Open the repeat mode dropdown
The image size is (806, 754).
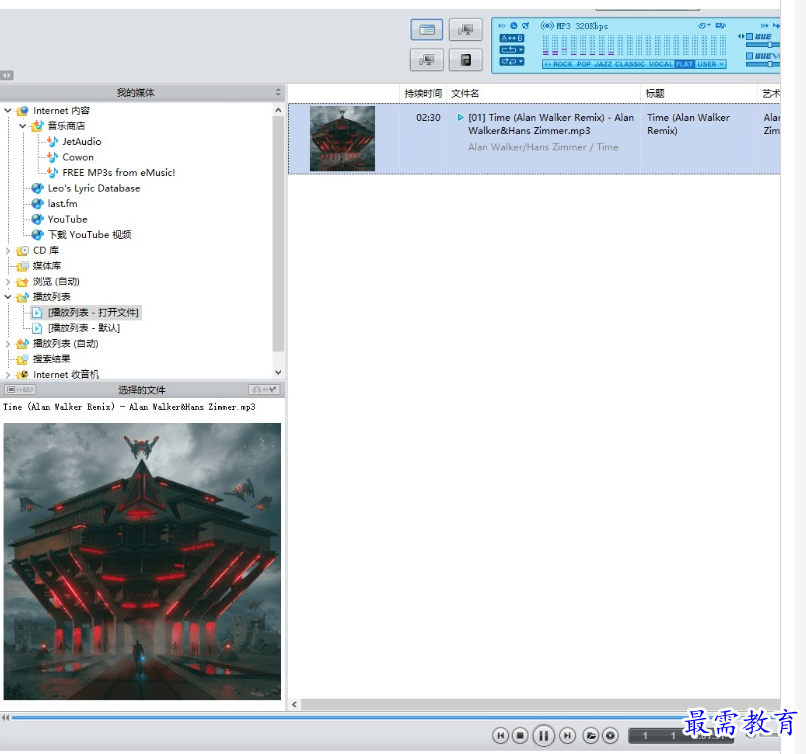[511, 50]
